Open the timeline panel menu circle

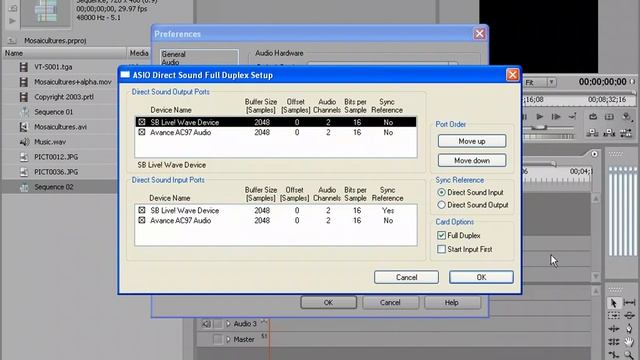click(x=594, y=154)
